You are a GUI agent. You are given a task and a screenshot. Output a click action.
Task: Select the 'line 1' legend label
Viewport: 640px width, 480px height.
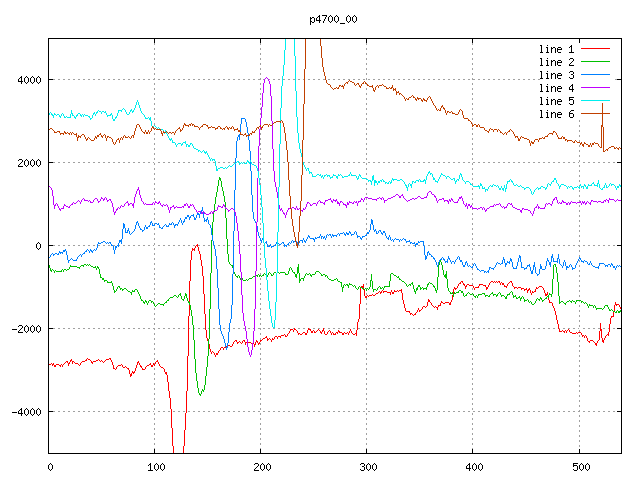(556, 49)
